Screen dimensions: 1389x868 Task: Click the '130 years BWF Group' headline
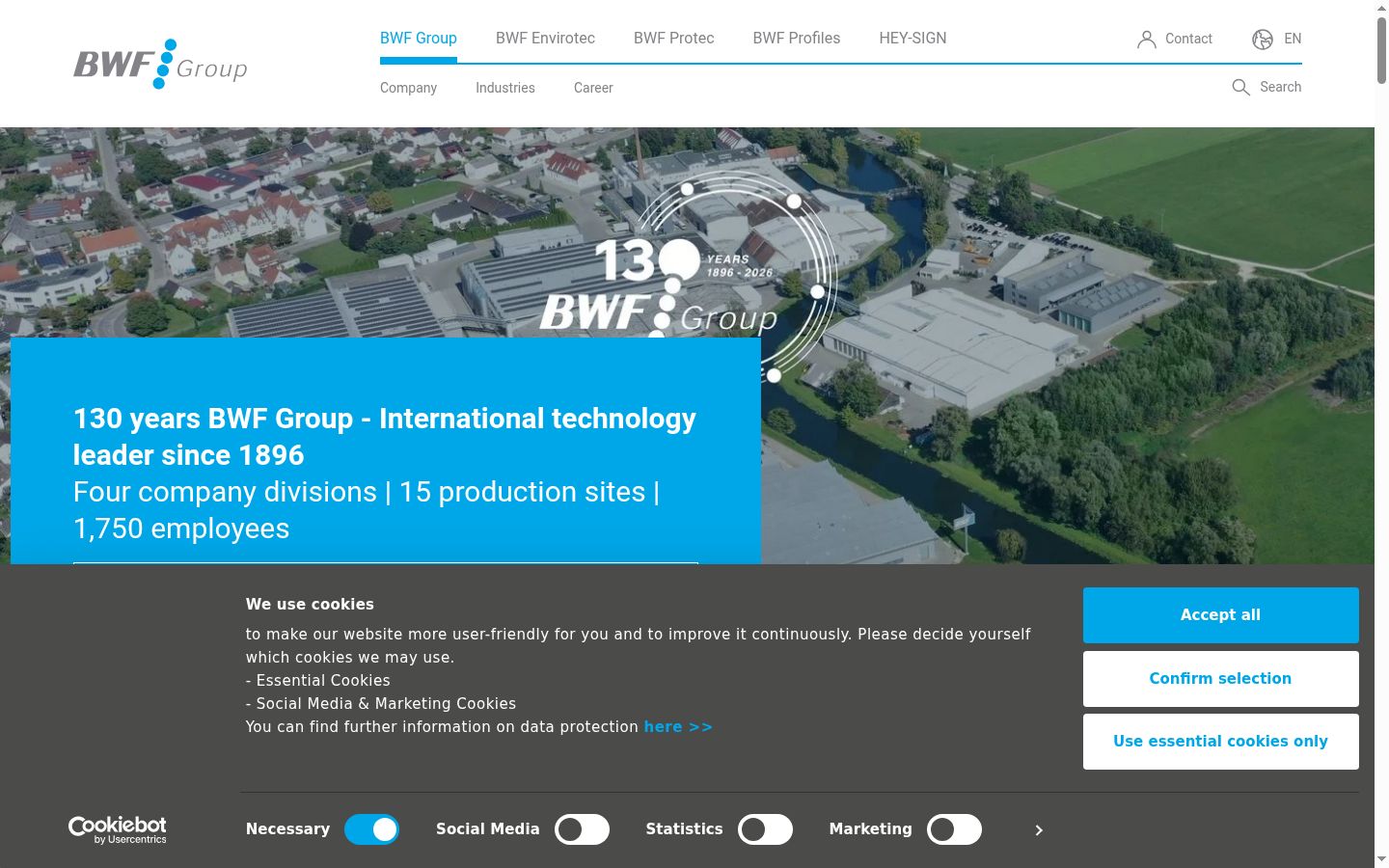pos(385,437)
